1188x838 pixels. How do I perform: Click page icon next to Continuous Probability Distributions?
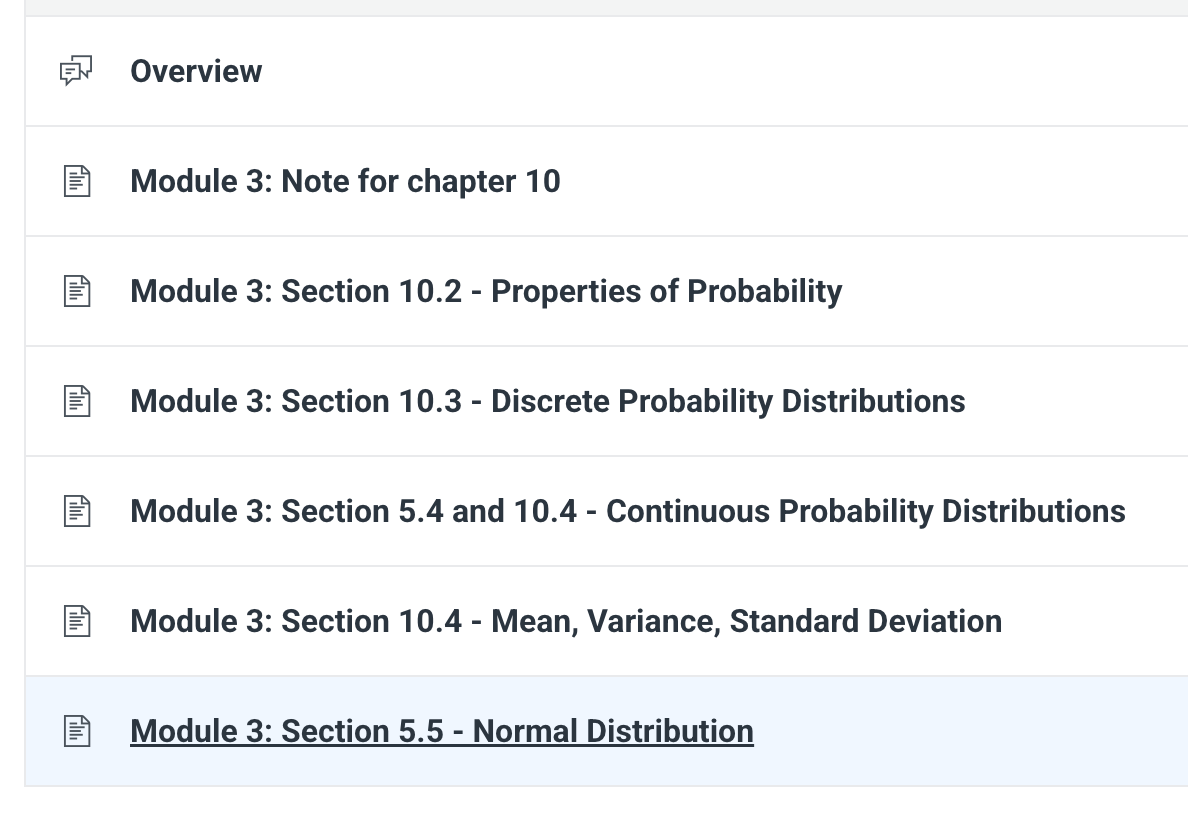(x=77, y=511)
